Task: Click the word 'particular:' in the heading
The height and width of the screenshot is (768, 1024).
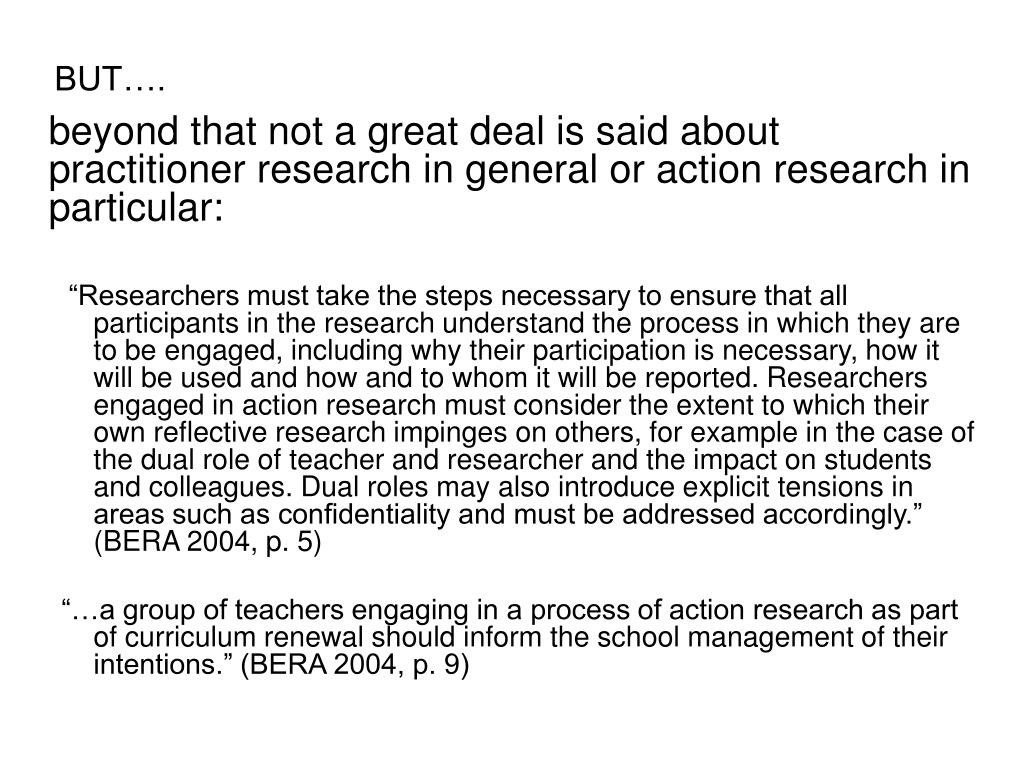Action: coord(136,209)
